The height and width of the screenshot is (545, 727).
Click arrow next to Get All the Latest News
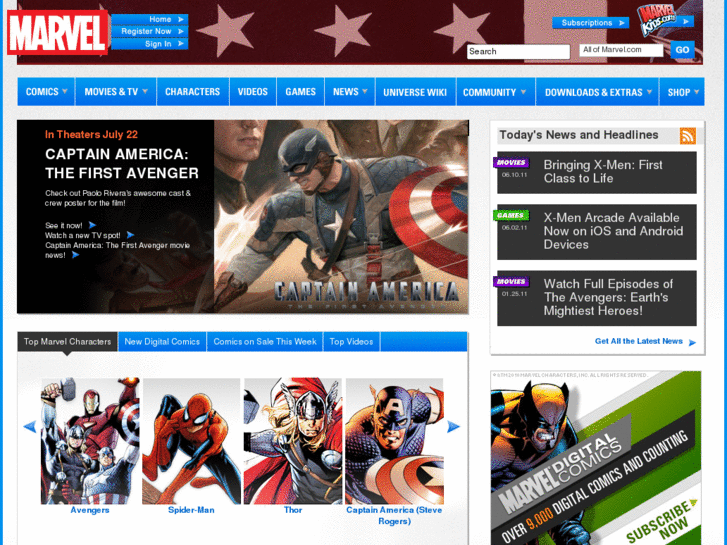[692, 343]
